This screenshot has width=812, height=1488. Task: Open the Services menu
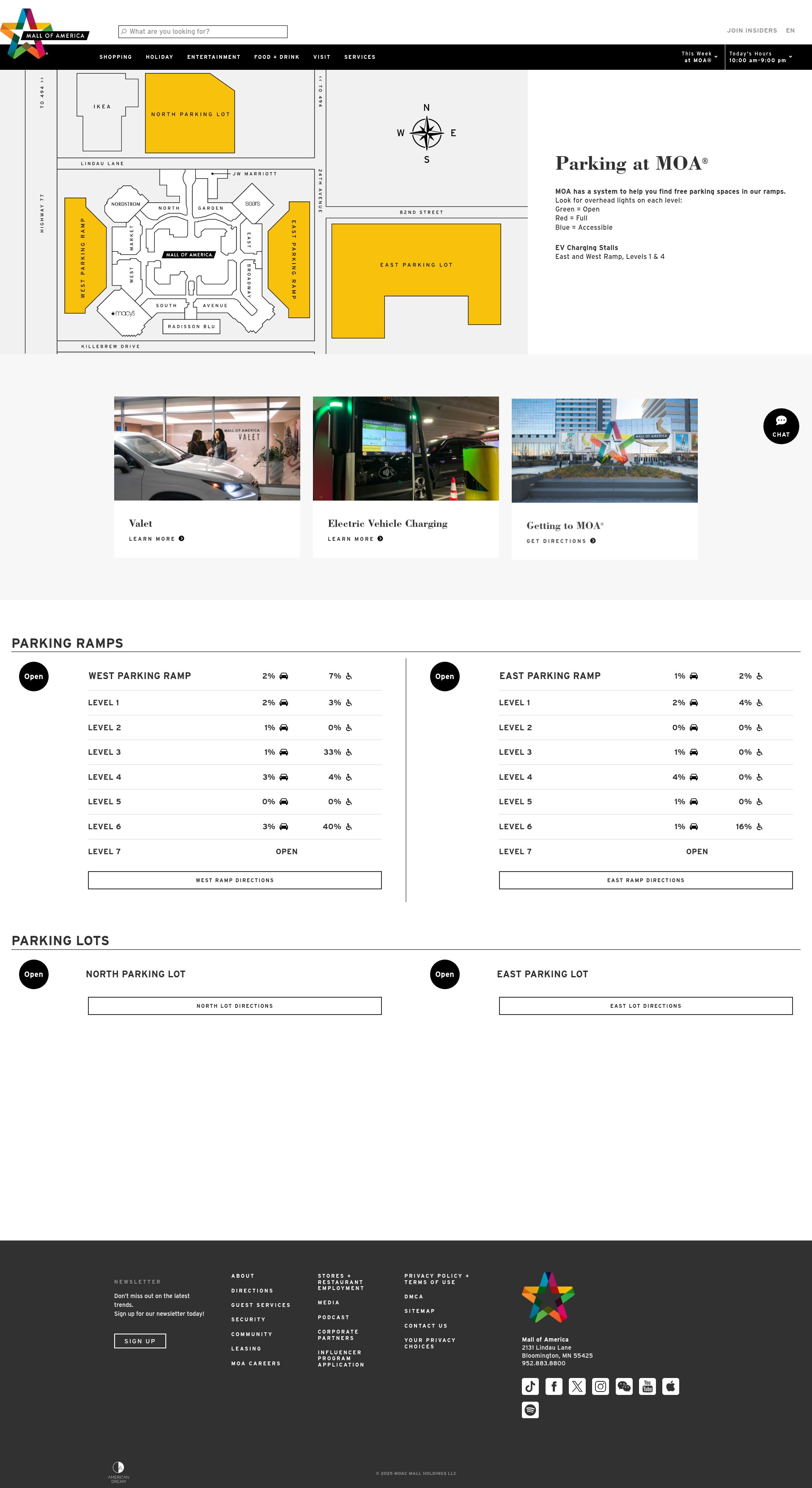(360, 57)
